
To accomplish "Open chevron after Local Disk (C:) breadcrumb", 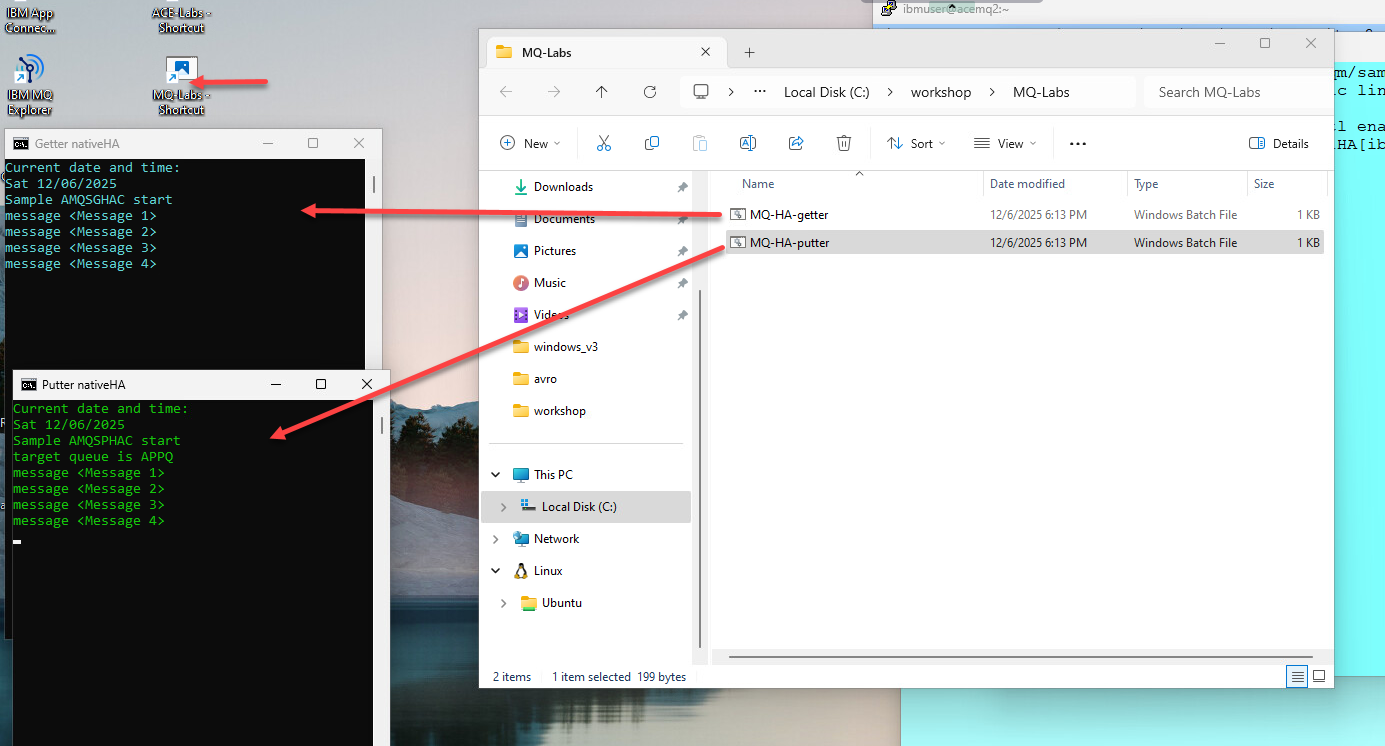I will point(890,92).
